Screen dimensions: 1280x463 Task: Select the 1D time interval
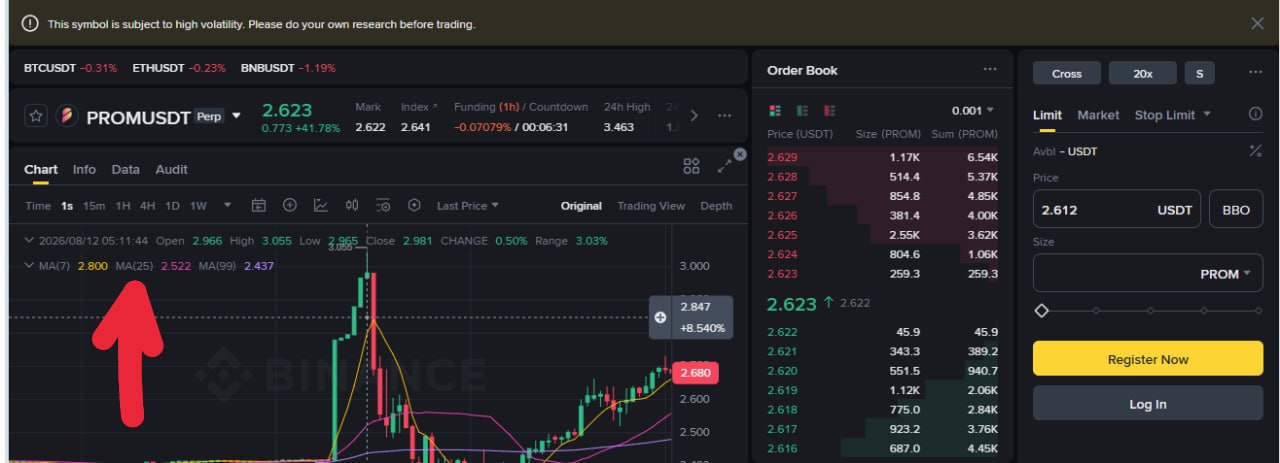click(x=172, y=206)
